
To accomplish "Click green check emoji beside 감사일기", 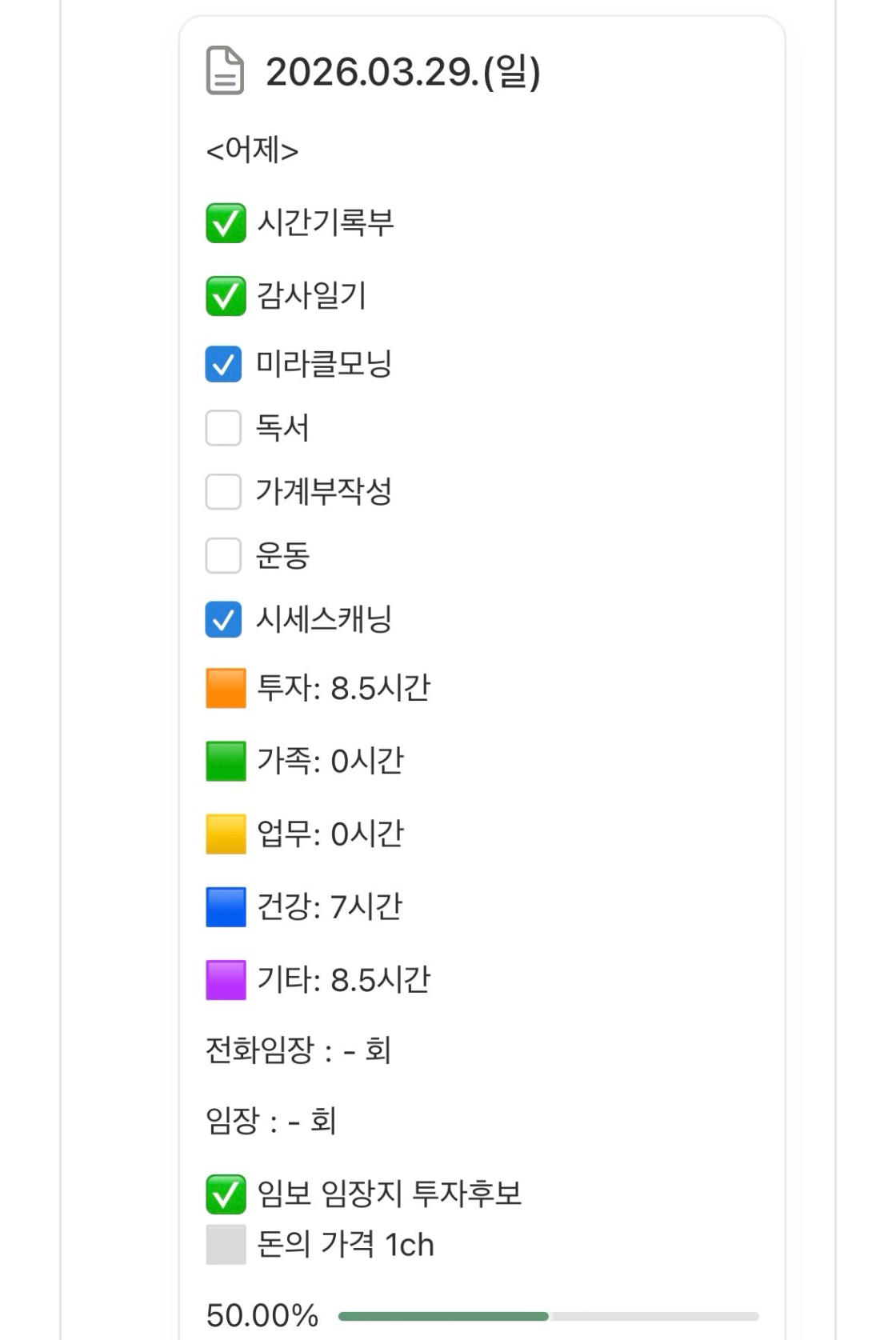I will click(226, 296).
